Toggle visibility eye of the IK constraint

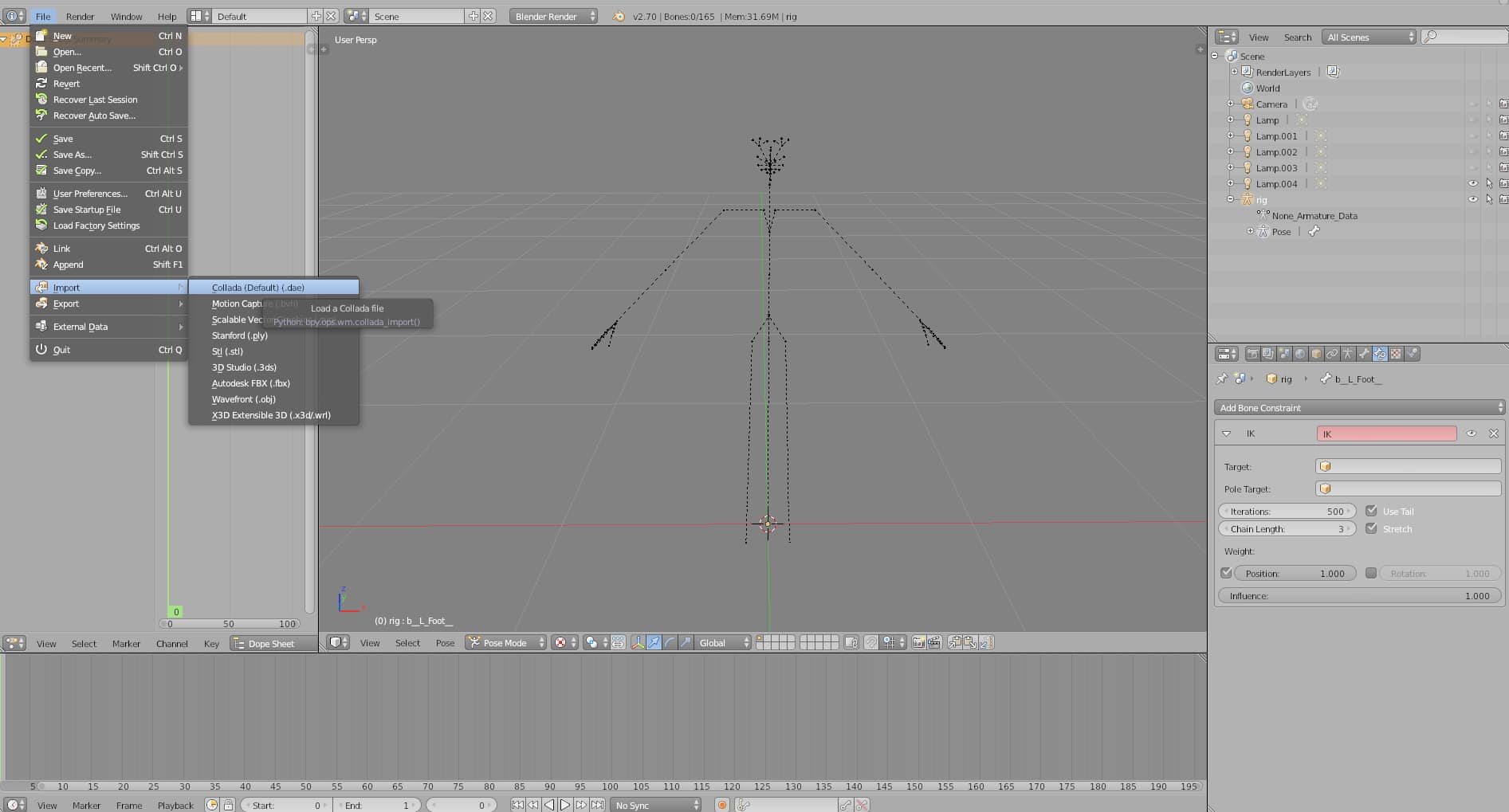(1472, 433)
